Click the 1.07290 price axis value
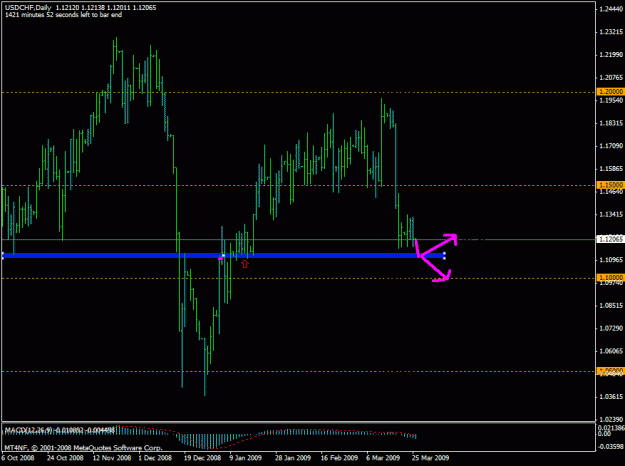Screen dimensions: 625x466 (611, 328)
